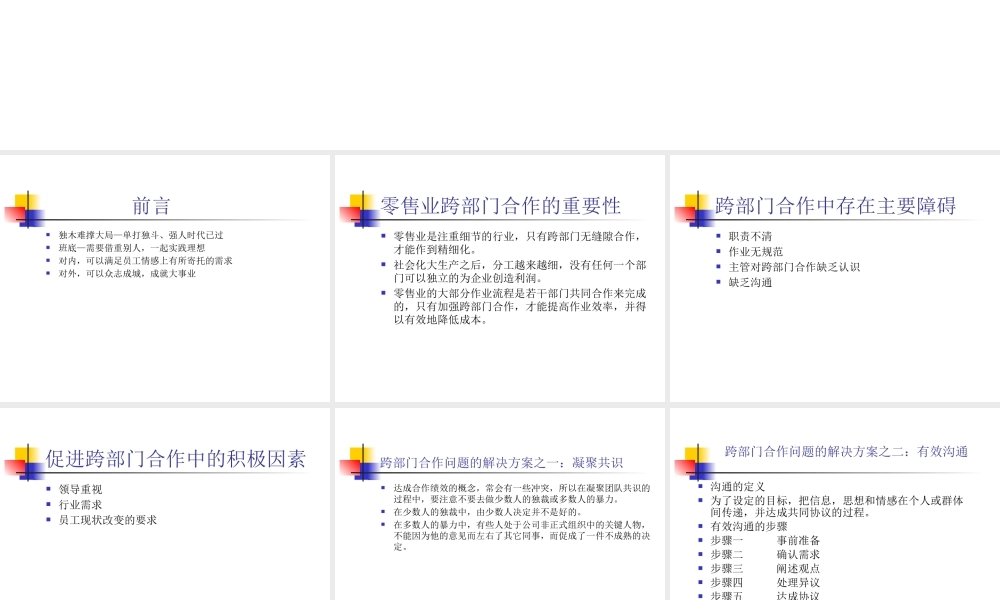Image resolution: width=1000 pixels, height=600 pixels.
Task: Click the bullet starting 对内，可以满足员工
Action: coord(145,261)
